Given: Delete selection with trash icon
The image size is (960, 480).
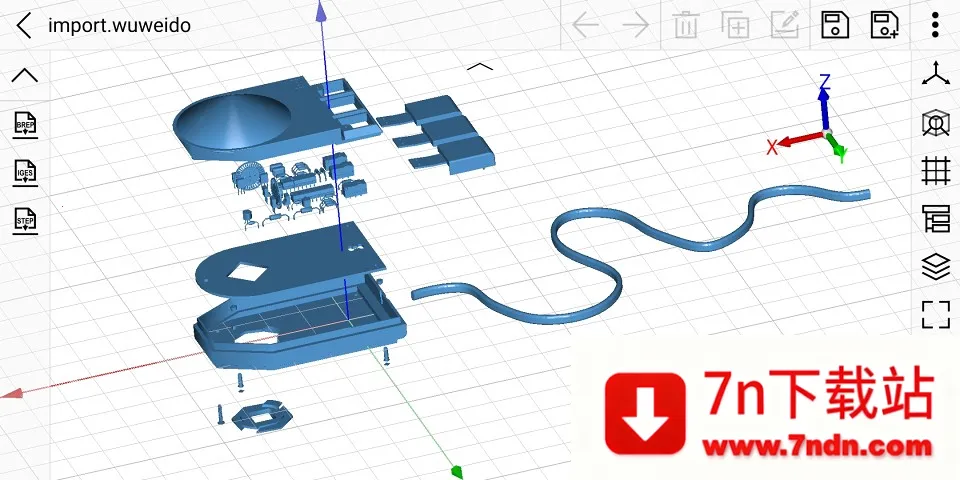Looking at the screenshot, I should tap(685, 25).
